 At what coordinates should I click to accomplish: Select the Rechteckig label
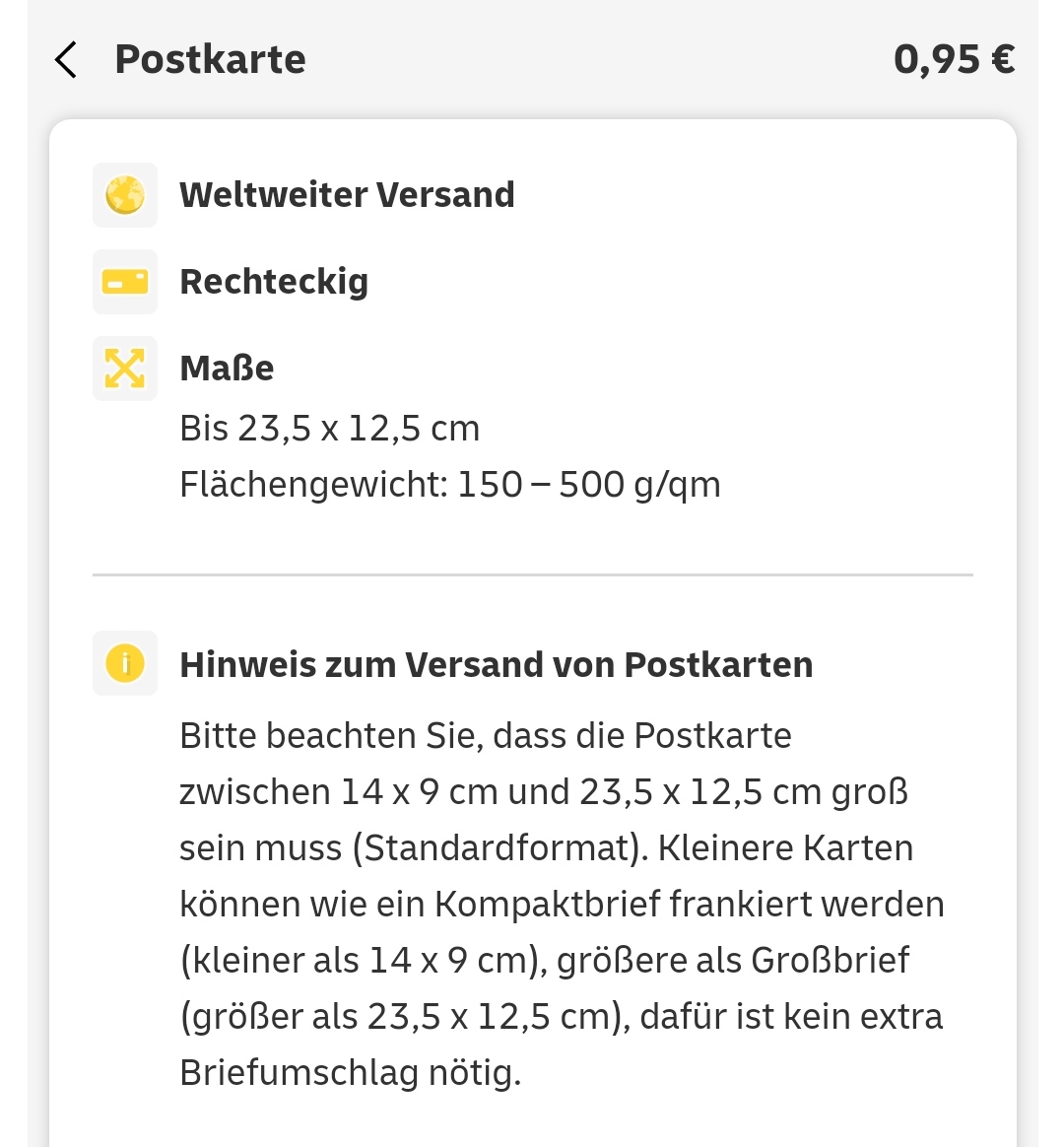point(274,283)
